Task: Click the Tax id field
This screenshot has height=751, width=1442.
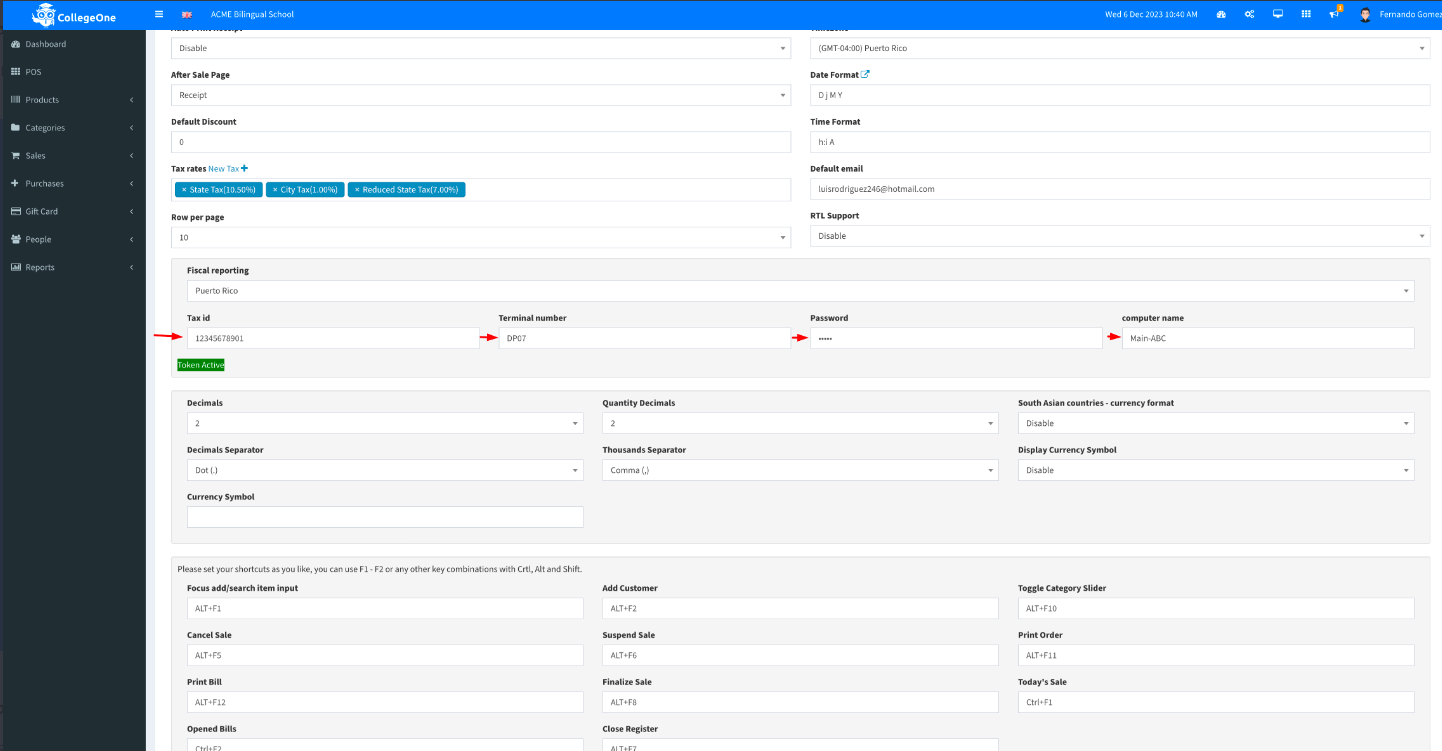Action: tap(333, 338)
